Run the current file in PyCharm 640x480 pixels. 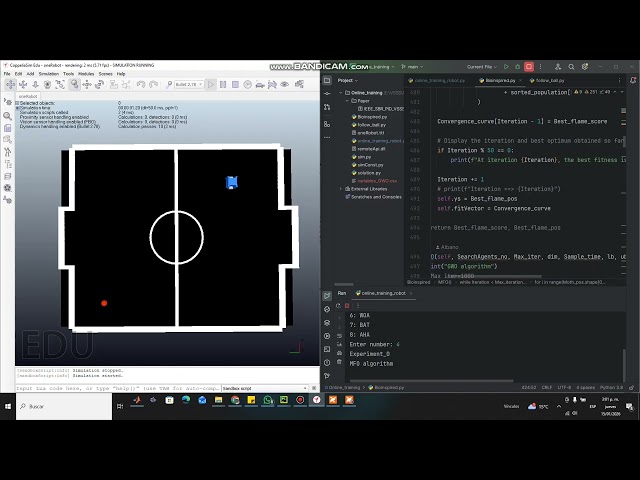click(506, 67)
